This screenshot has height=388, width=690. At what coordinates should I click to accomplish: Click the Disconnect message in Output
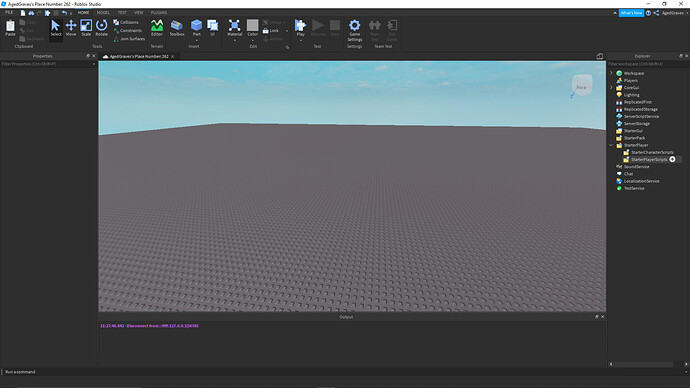(149, 326)
